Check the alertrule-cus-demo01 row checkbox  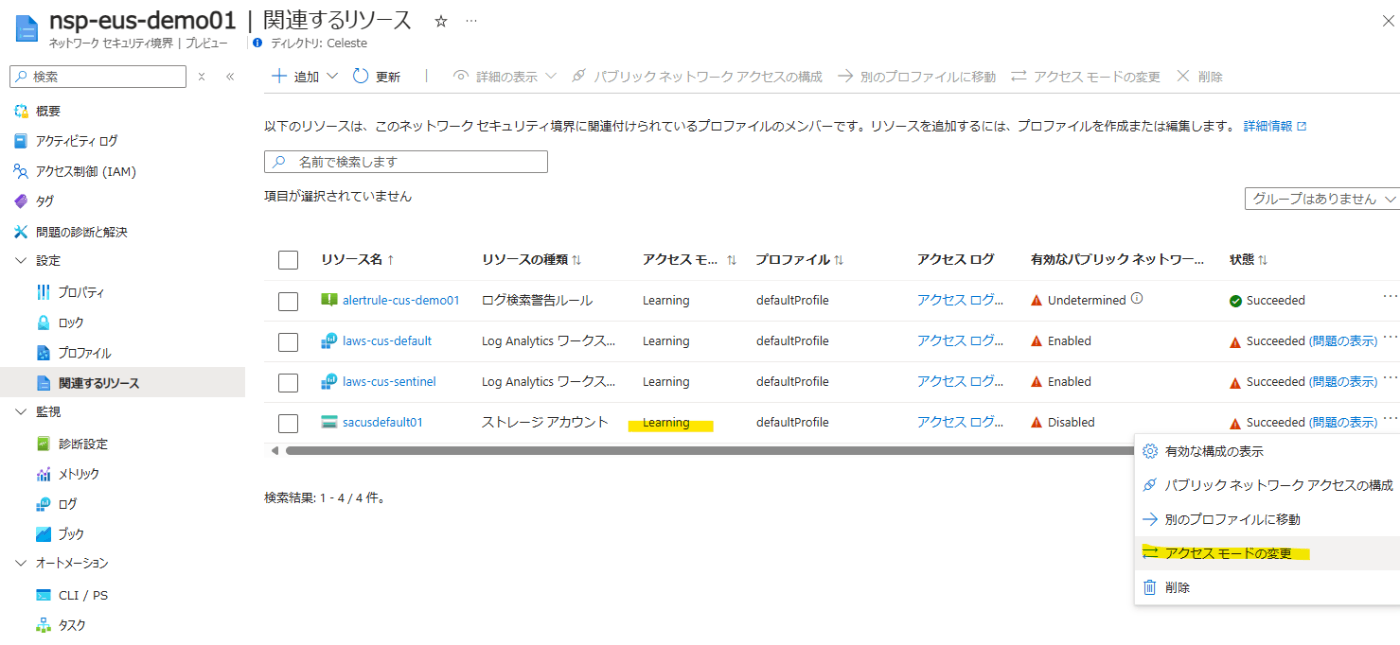click(x=288, y=301)
